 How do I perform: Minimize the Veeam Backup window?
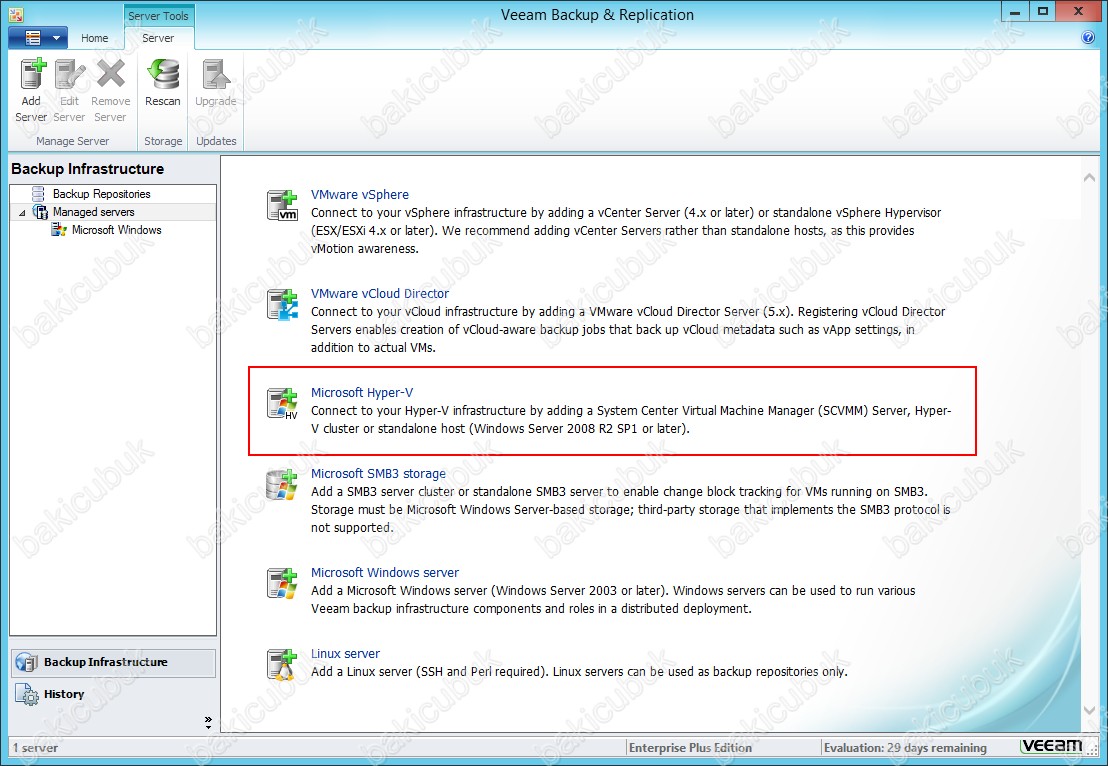[1015, 12]
